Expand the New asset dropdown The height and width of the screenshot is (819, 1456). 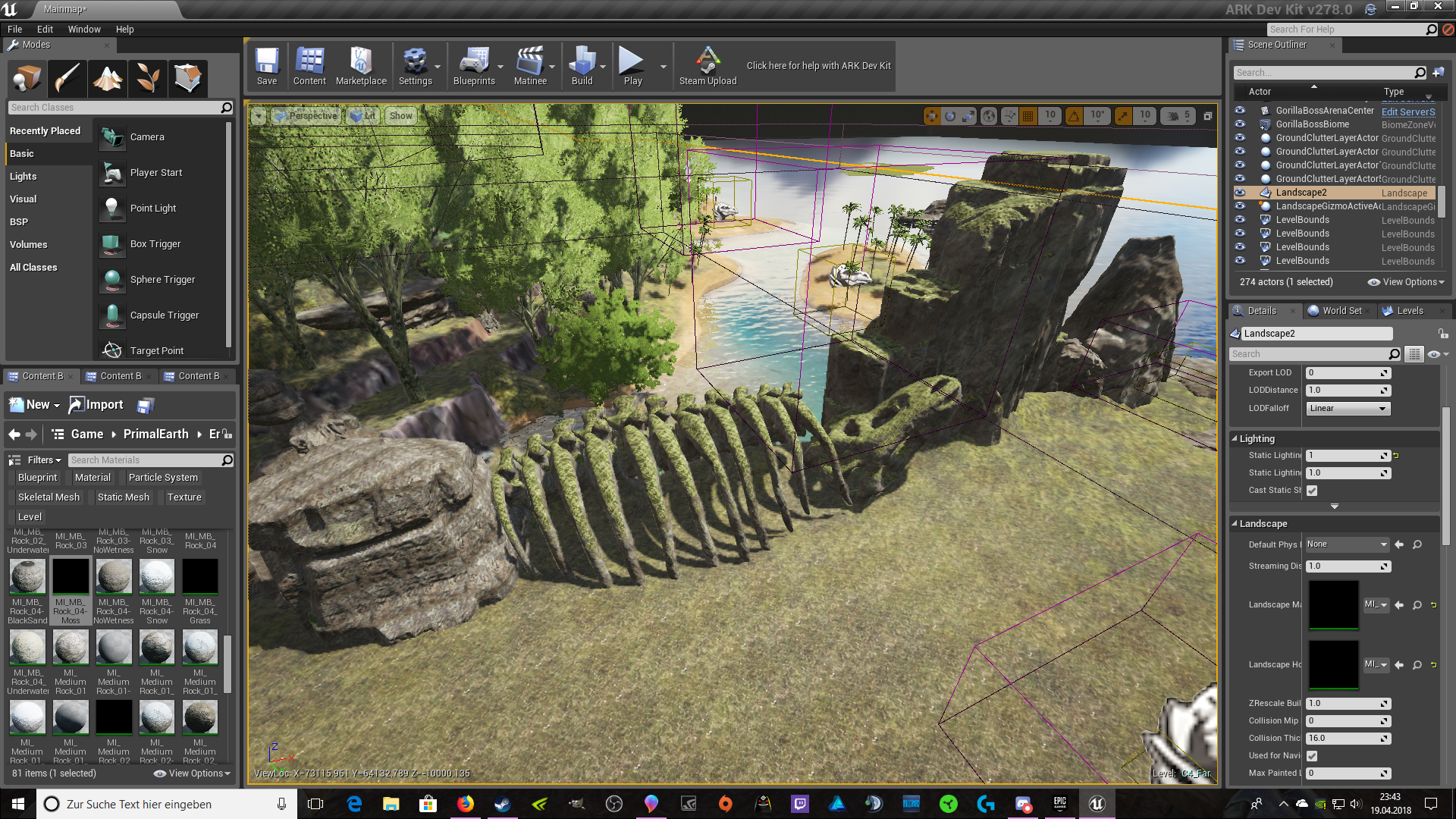[x=34, y=405]
